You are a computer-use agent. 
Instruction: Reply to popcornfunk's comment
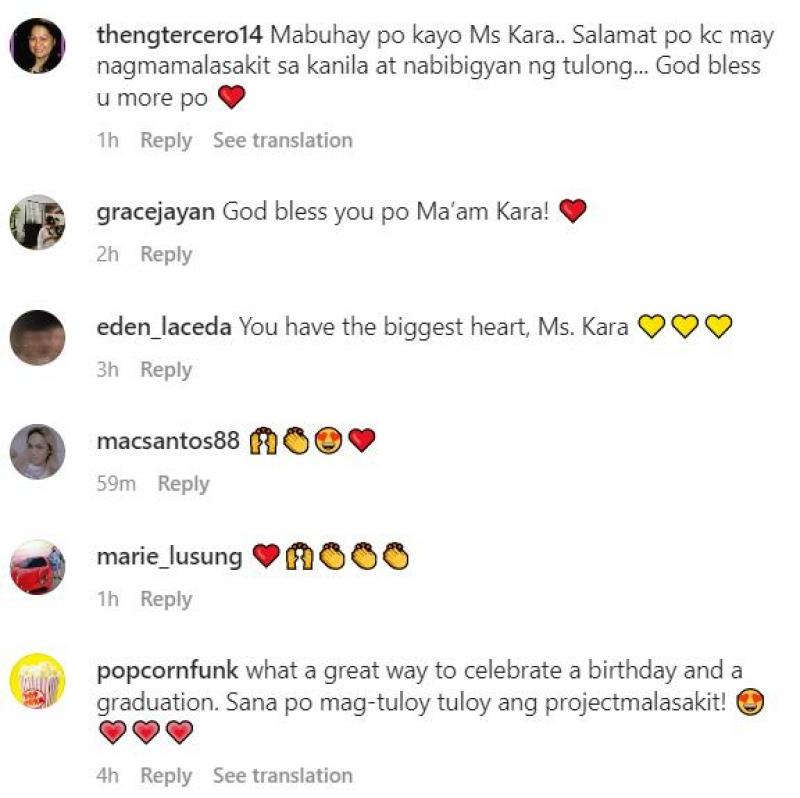click(x=166, y=776)
